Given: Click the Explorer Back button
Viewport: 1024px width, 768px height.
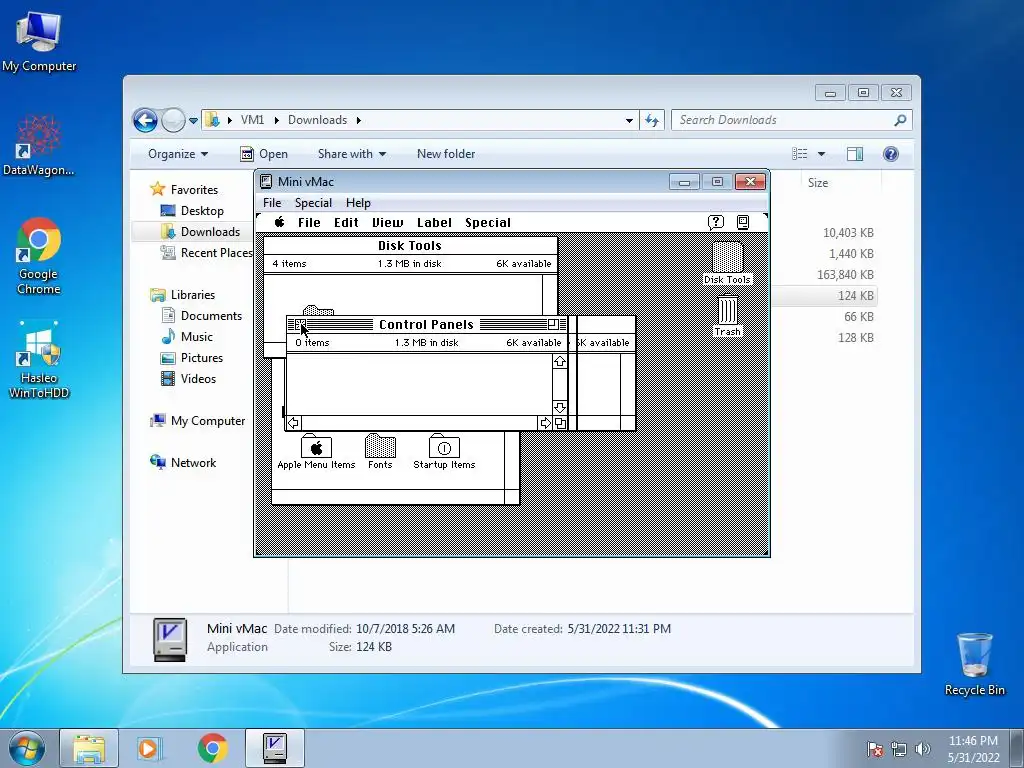Looking at the screenshot, I should click(x=145, y=120).
